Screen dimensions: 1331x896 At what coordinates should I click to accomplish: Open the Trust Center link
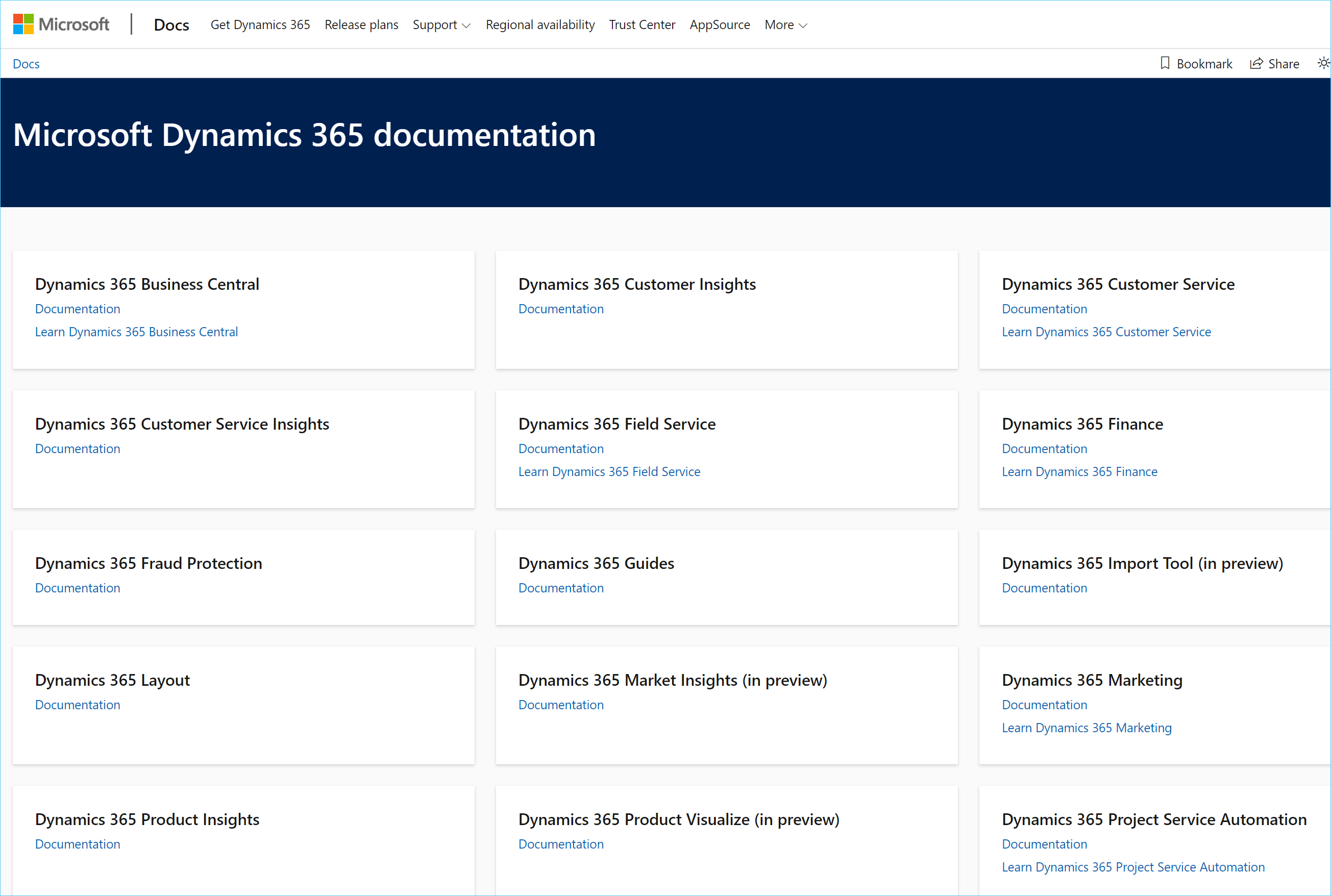click(642, 25)
